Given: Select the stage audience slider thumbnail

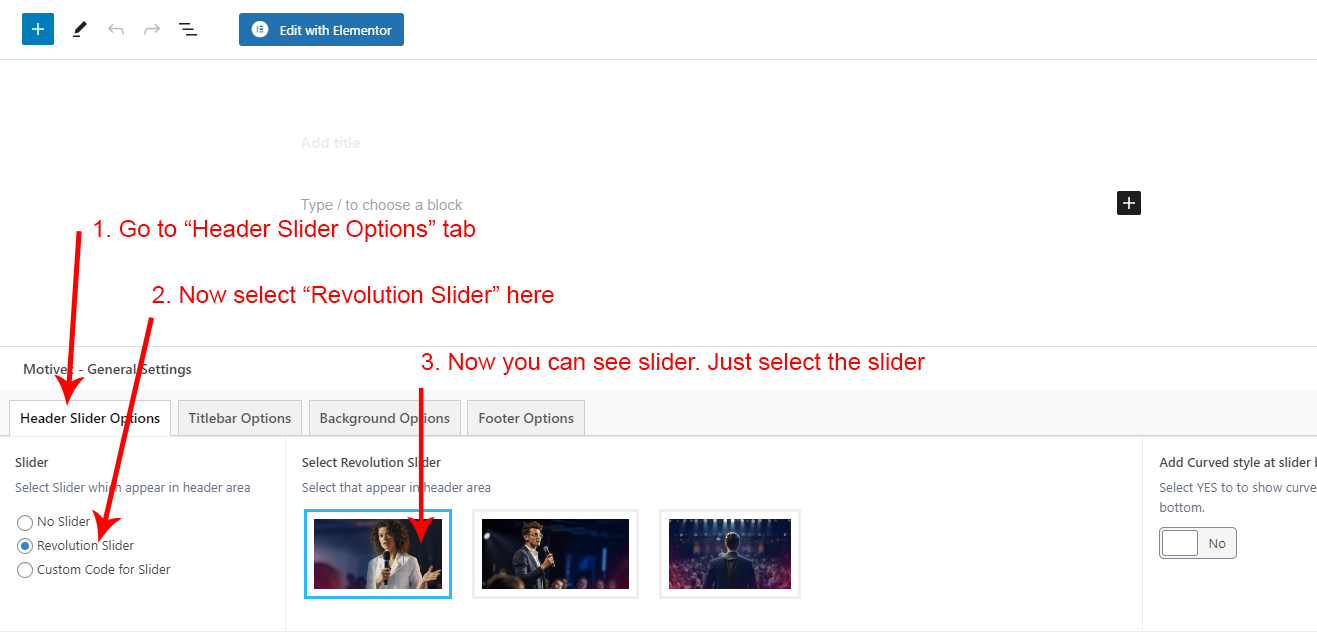Looking at the screenshot, I should pyautogui.click(x=730, y=554).
